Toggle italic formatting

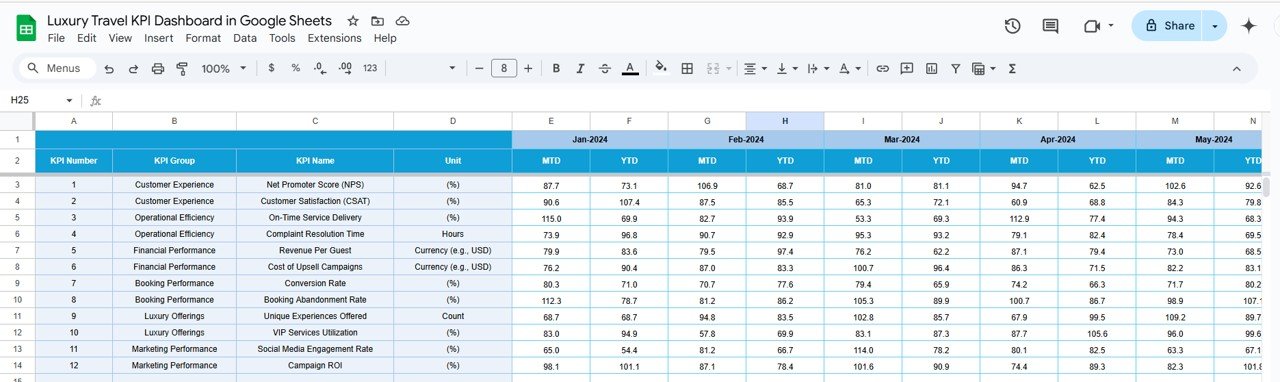[580, 68]
